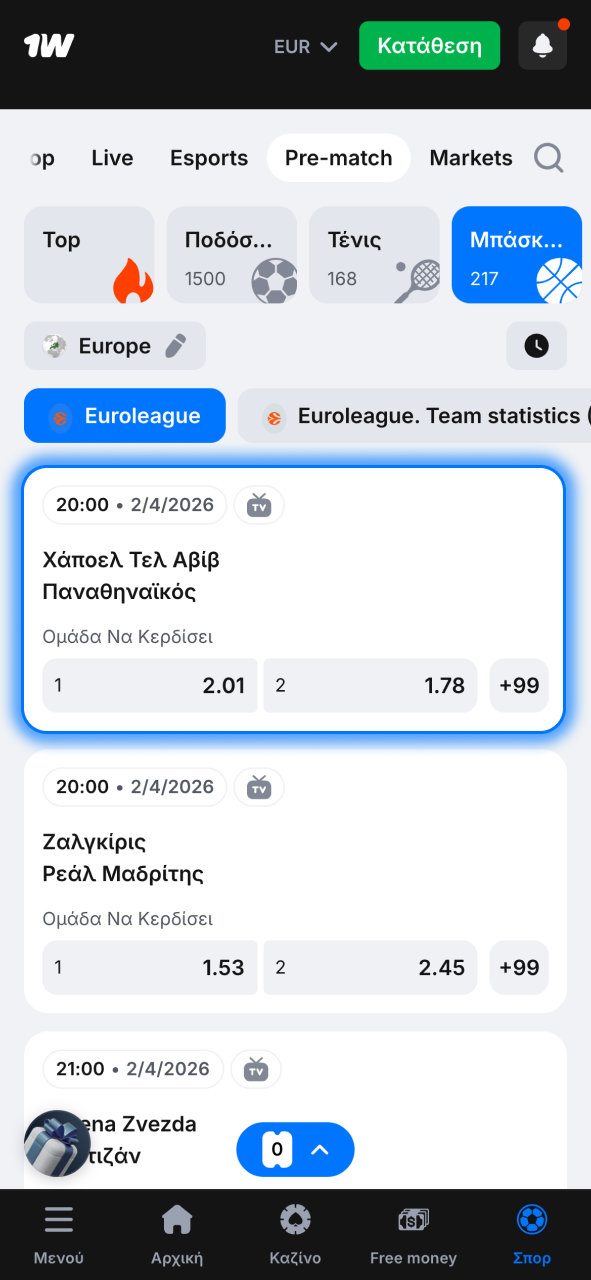Open the Free money section
This screenshot has width=591, height=1280.
412,1232
